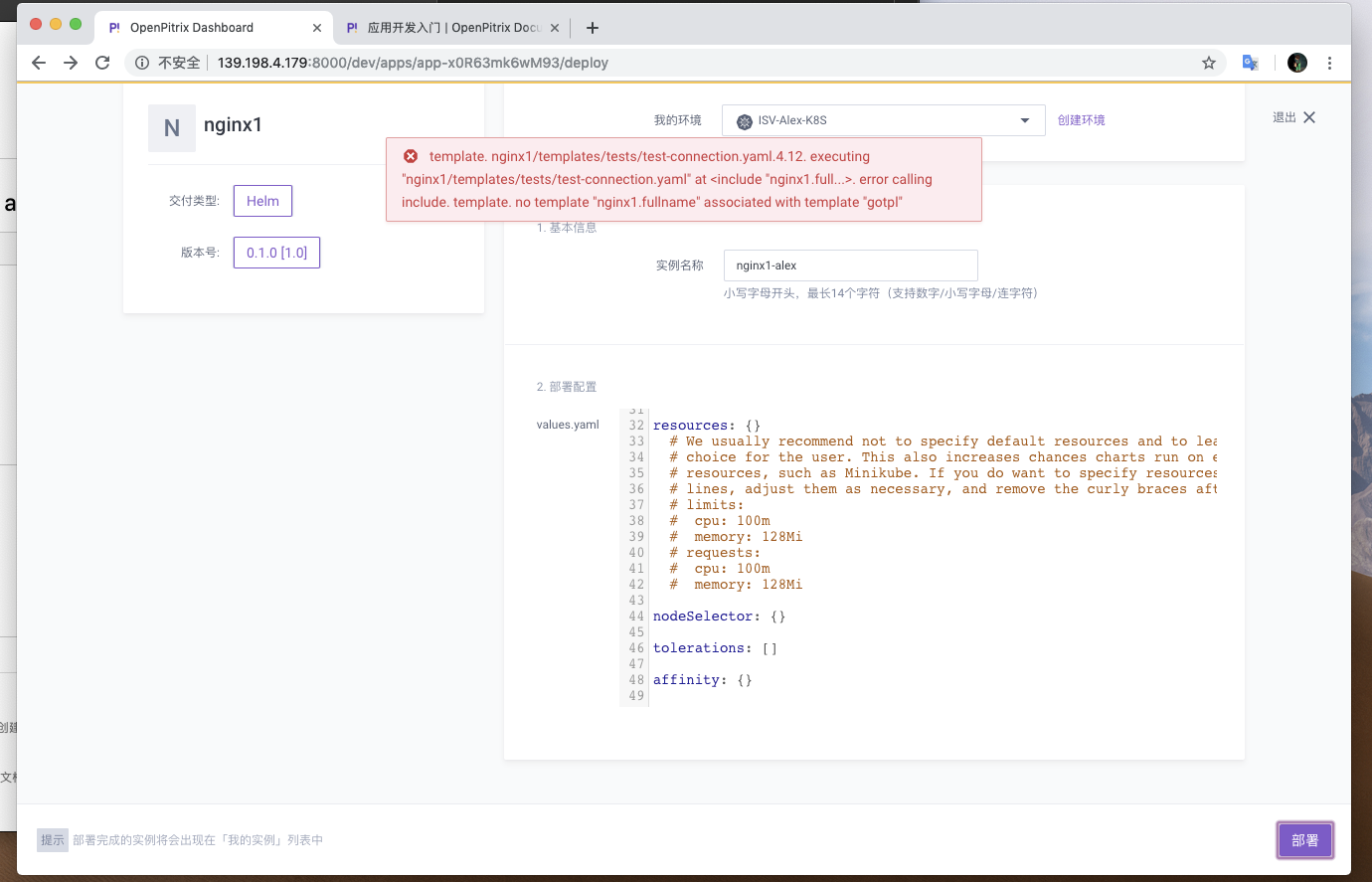Click the cluster icon beside ISV-Alex-K8S

pyautogui.click(x=743, y=119)
